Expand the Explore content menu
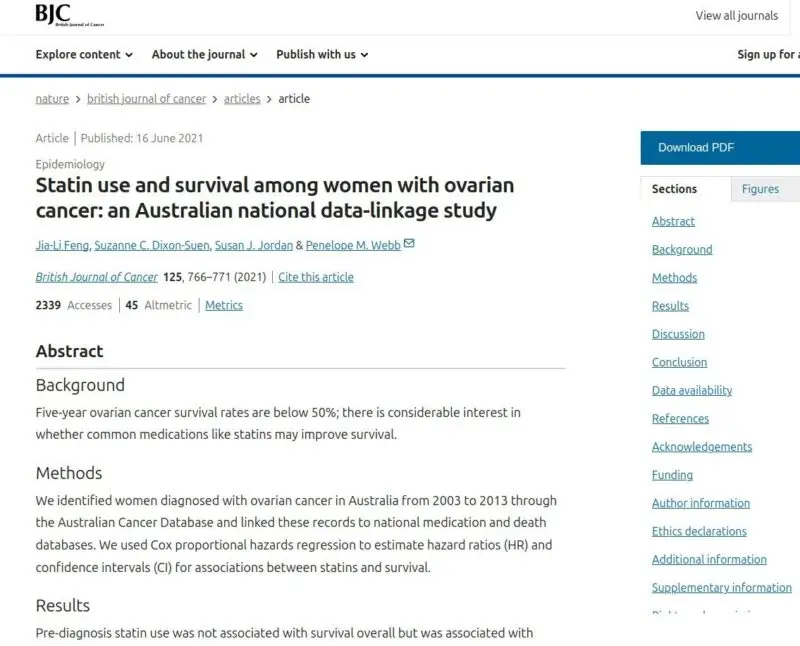This screenshot has height=646, width=800. (84, 55)
